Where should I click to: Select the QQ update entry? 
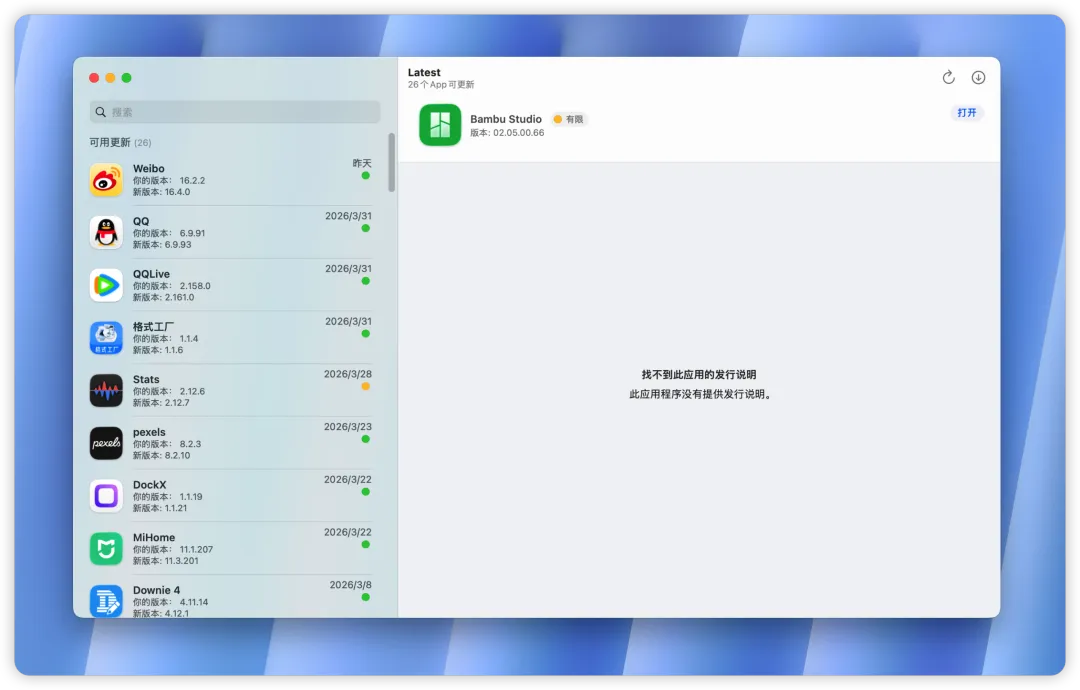point(231,233)
